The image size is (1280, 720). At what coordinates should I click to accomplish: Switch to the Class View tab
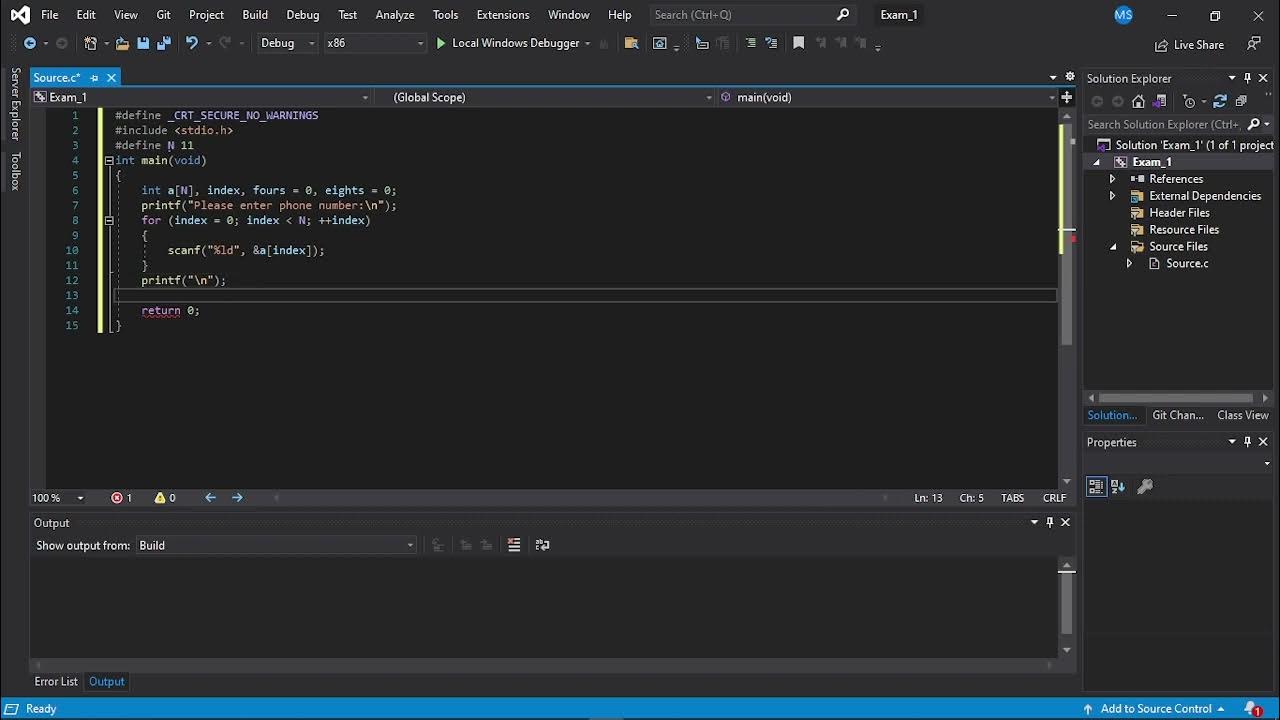(1243, 415)
